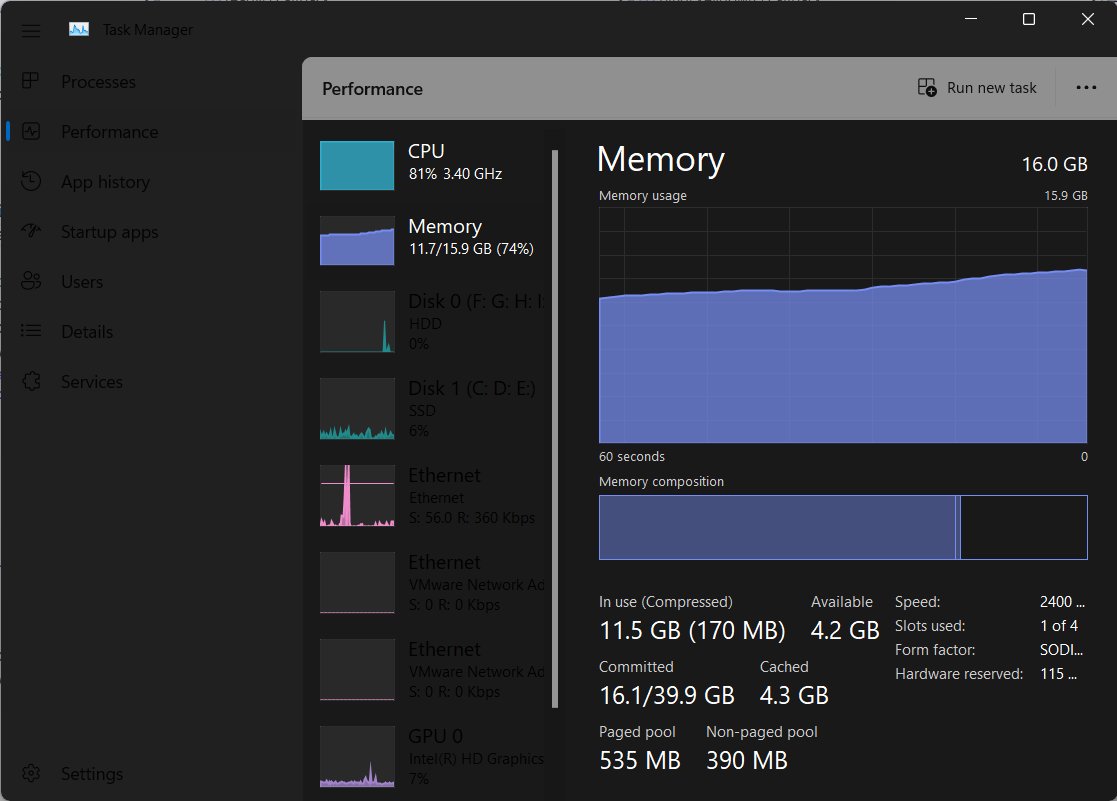
Task: Click the In use 11.5 GB (170 MB) value
Action: pyautogui.click(x=692, y=631)
